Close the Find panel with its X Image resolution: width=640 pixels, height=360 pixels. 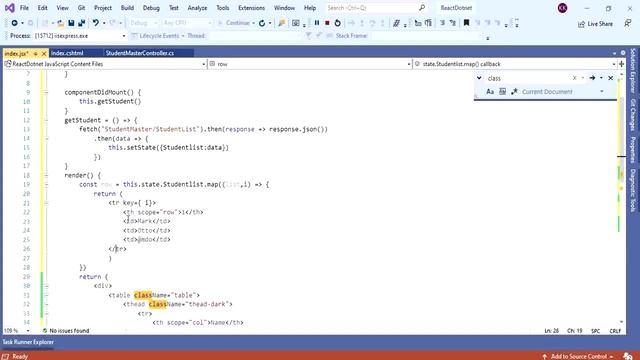(611, 78)
